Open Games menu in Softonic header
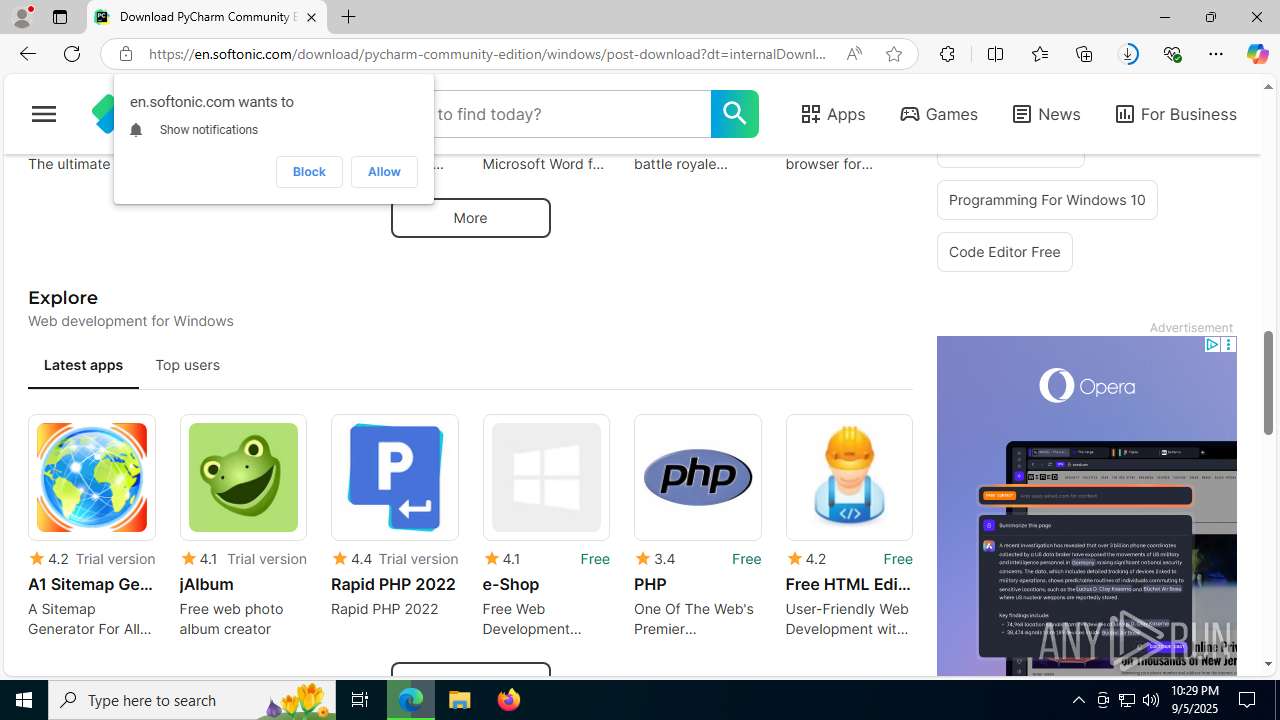The height and width of the screenshot is (720, 1280). (x=939, y=114)
